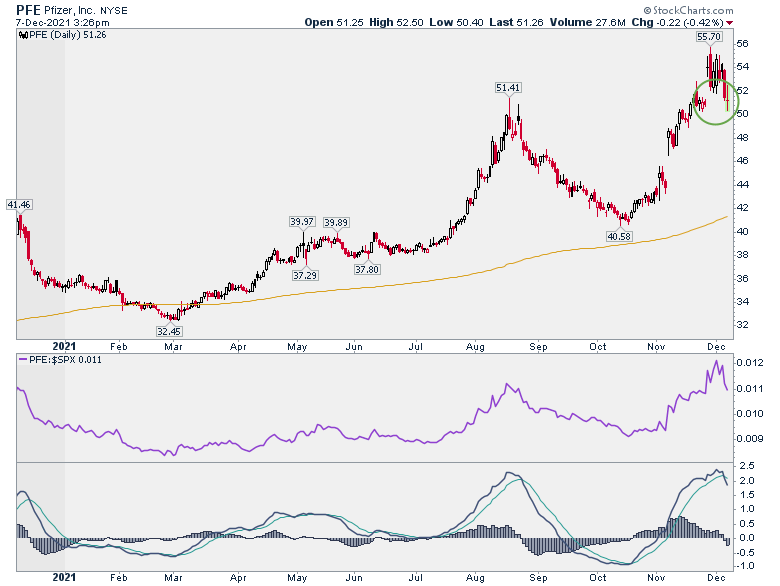This screenshot has width=780, height=586.
Task: Click the 0.012 ratio axis label
Action: [x=750, y=363]
